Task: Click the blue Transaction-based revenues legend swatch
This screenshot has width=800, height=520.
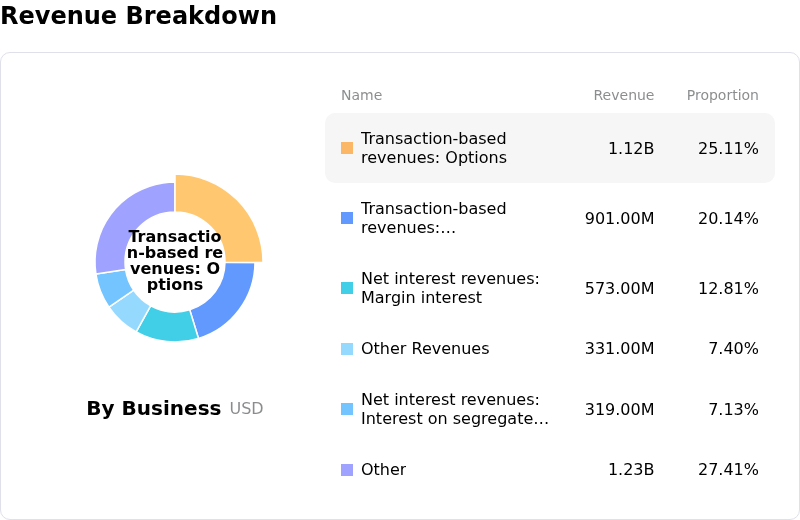Action: [x=347, y=218]
